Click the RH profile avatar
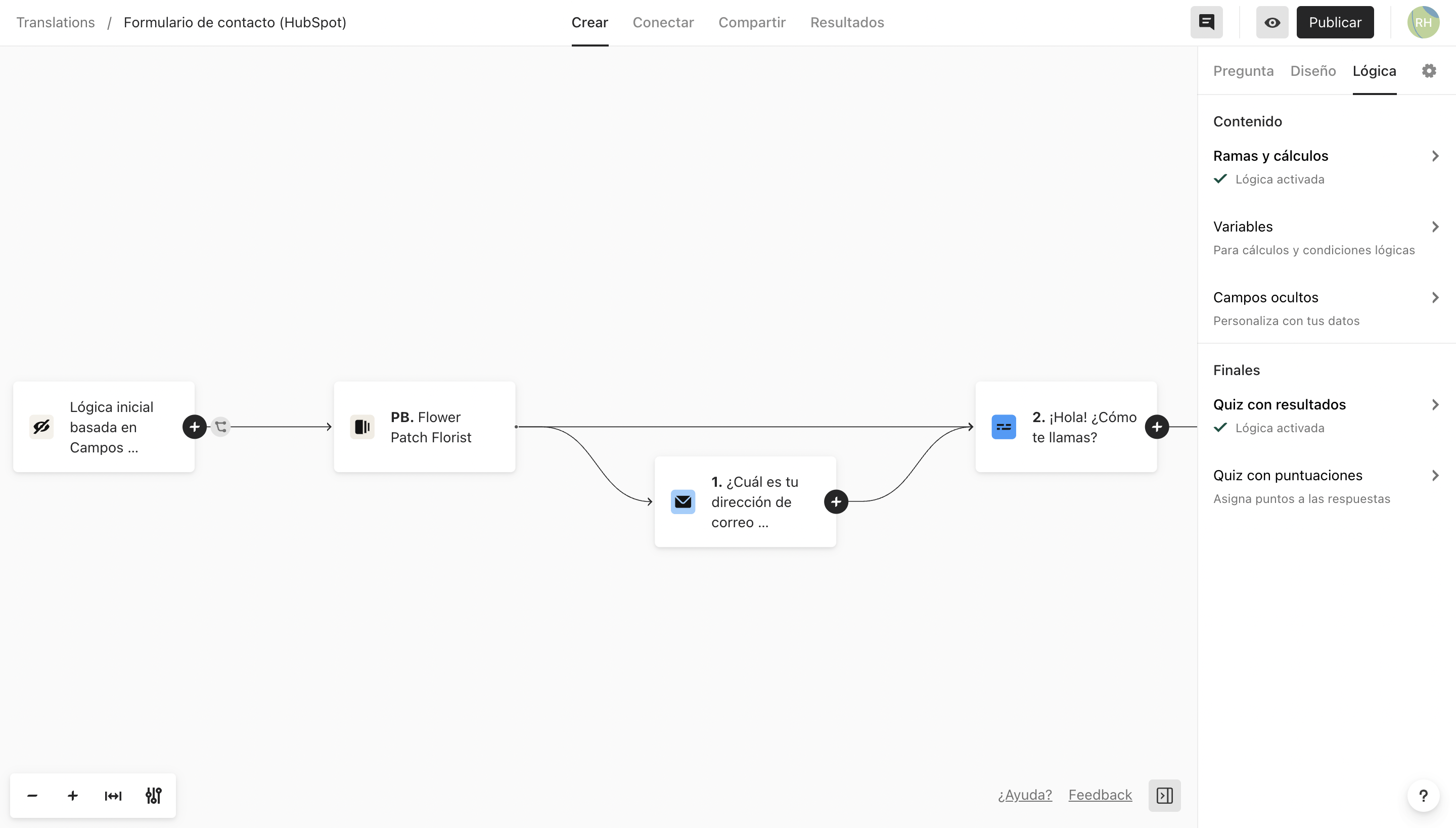 coord(1423,22)
